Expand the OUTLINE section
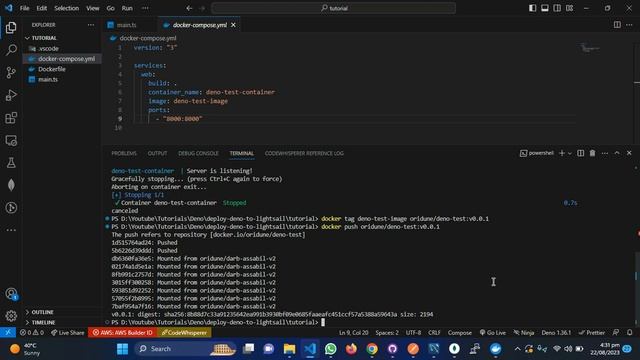Screen dimensions: 640x360 click(x=61, y=312)
